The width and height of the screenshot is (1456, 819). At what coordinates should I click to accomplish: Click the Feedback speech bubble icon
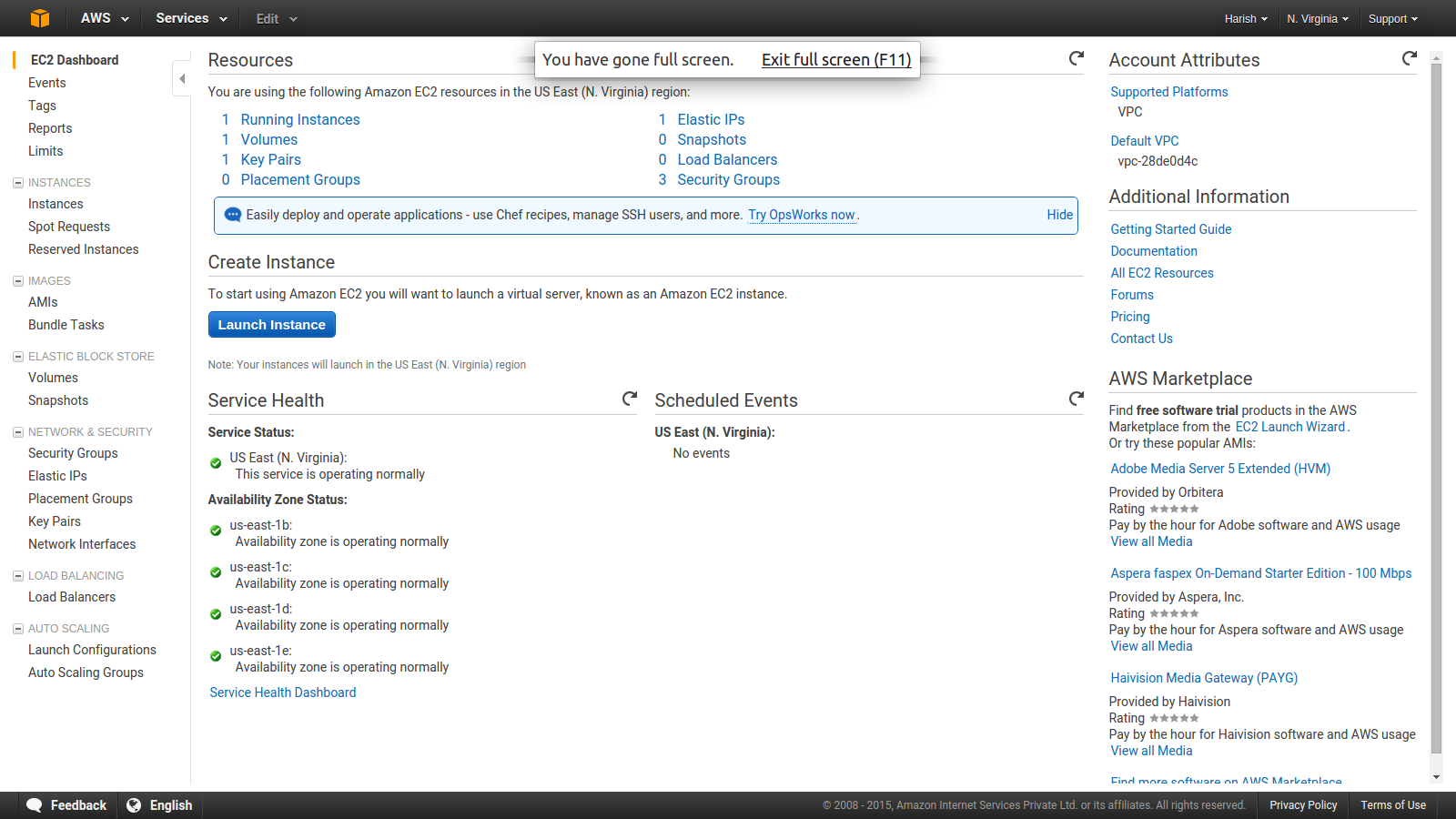(x=35, y=805)
